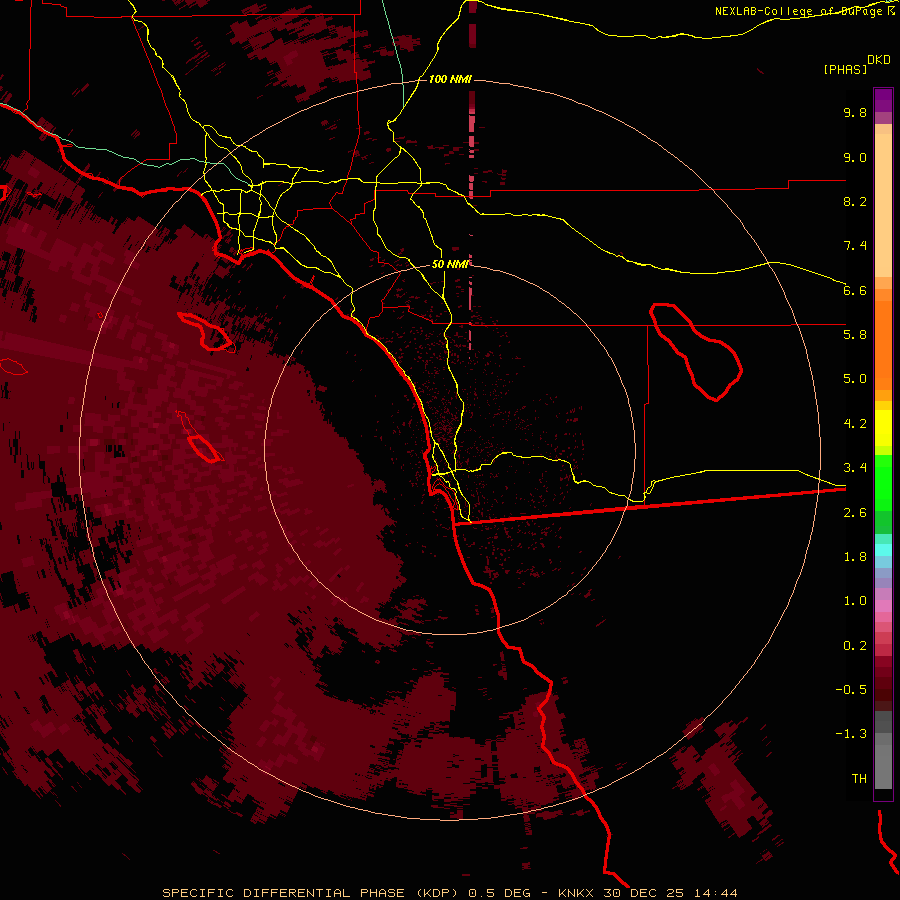900x900 pixels.
Task: Pick the pink segment of the color bar
Action: (883, 606)
